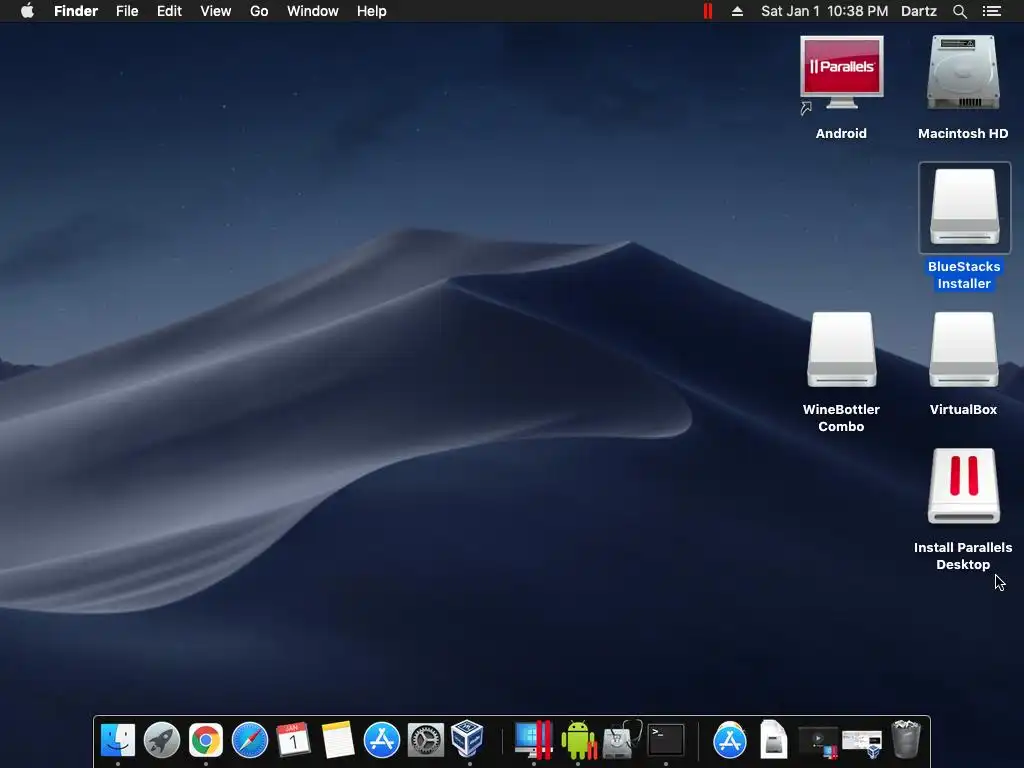This screenshot has height=768, width=1024.
Task: Click the Parallels status icon in menu bar
Action: [x=708, y=11]
